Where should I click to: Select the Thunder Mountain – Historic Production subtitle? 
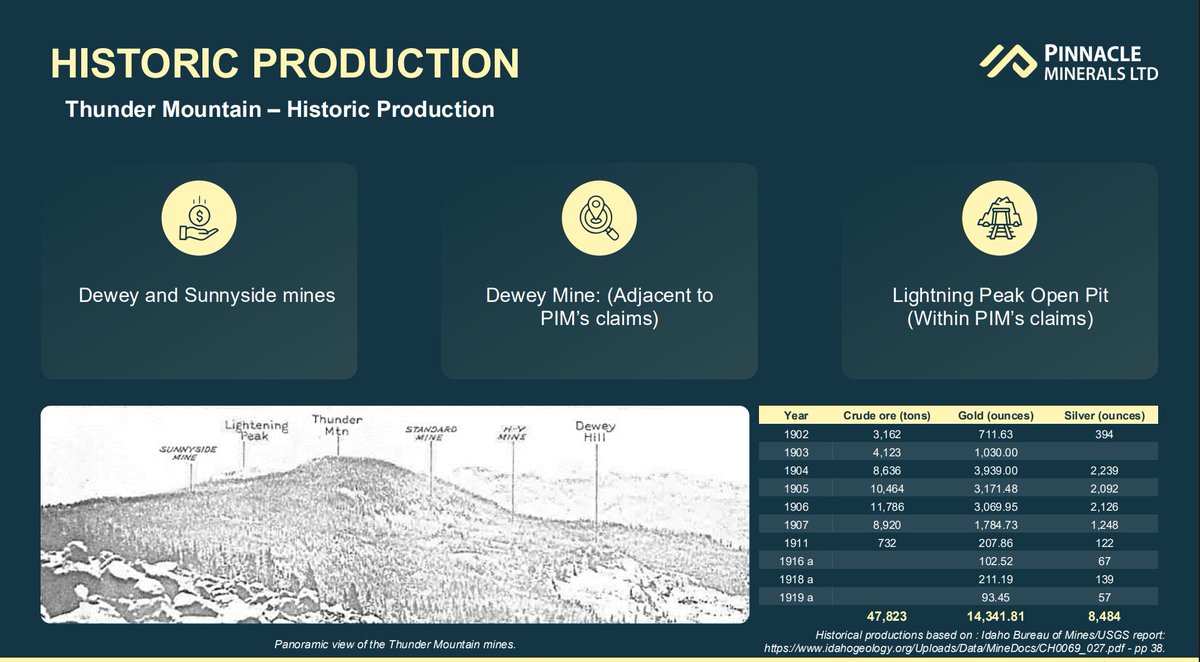(280, 110)
